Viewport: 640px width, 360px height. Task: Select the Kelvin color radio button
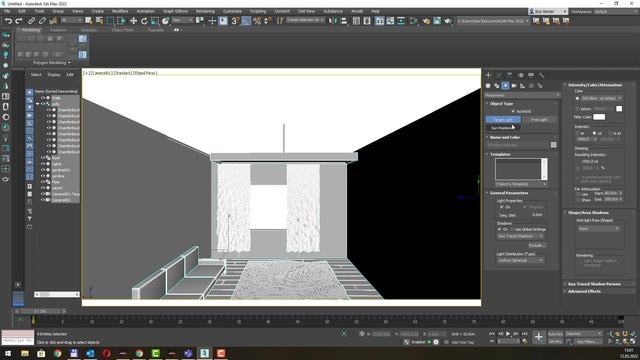coord(577,109)
